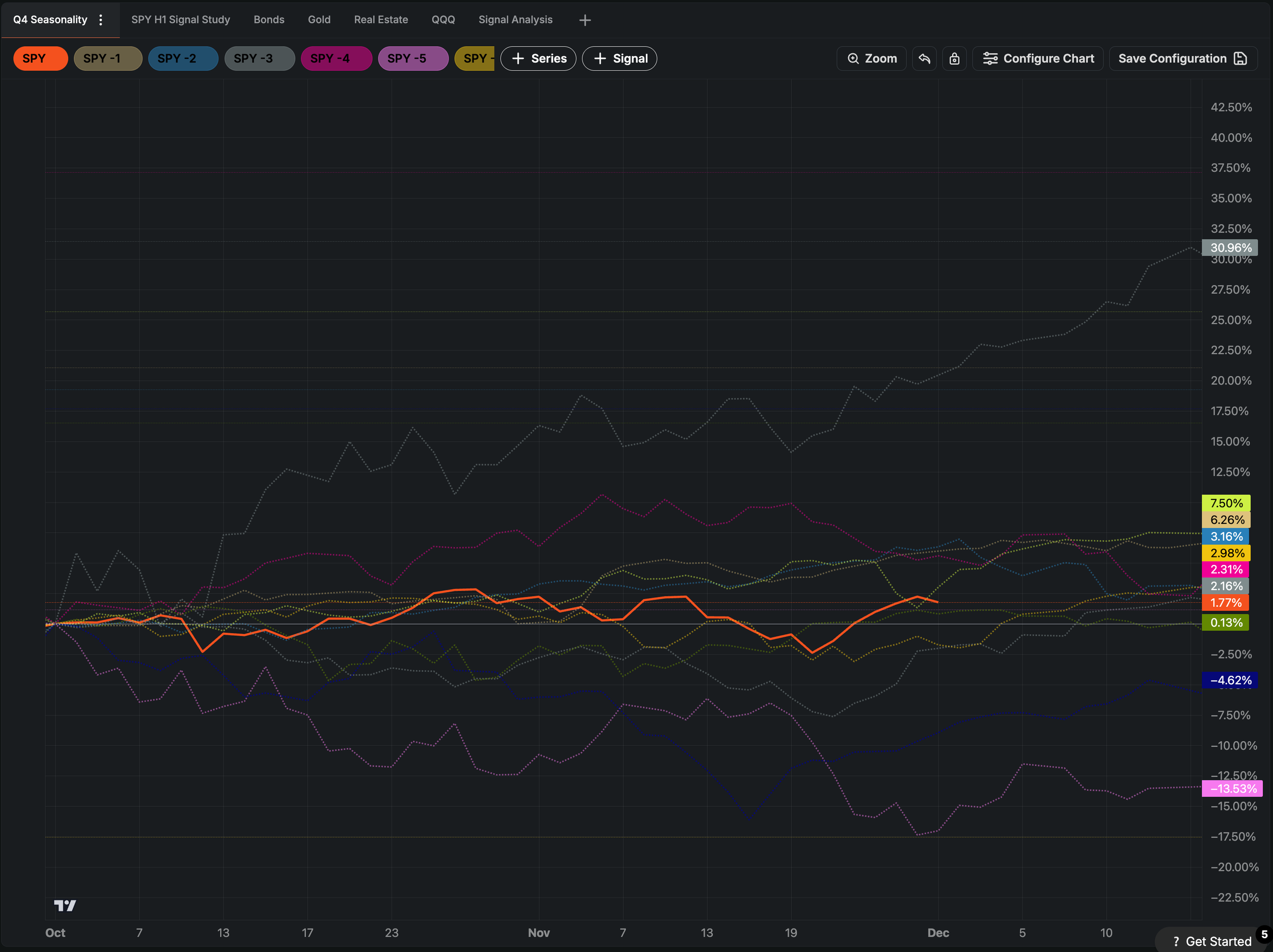Image resolution: width=1273 pixels, height=952 pixels.
Task: Switch to the SPY H1 Signal Study tab
Action: pos(180,19)
